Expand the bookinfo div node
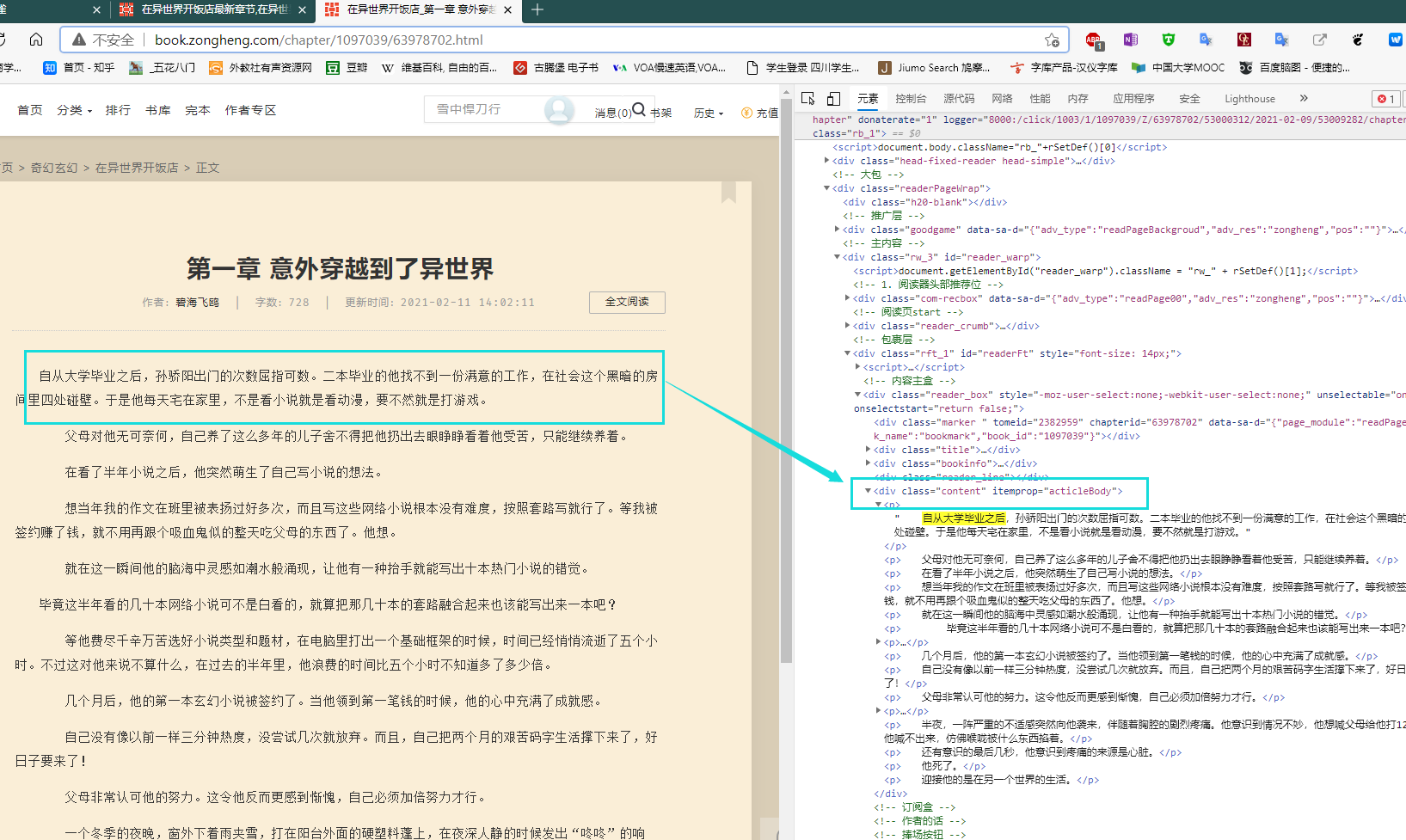Image resolution: width=1406 pixels, height=840 pixels. click(869, 463)
